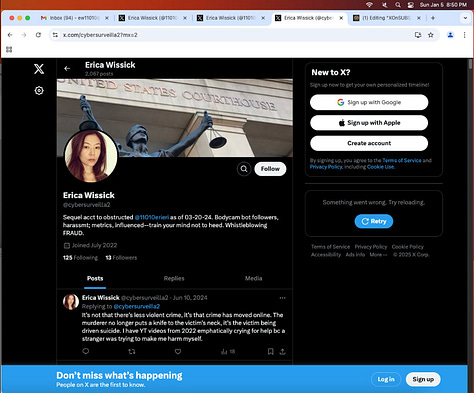Open the Cookie Use link
Screen dimensions: 474x393
click(x=380, y=167)
